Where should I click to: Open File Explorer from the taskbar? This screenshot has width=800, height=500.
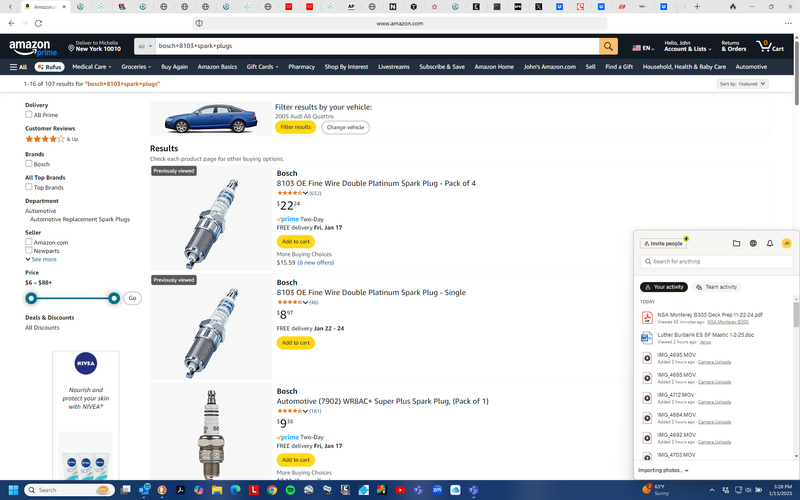(x=217, y=490)
